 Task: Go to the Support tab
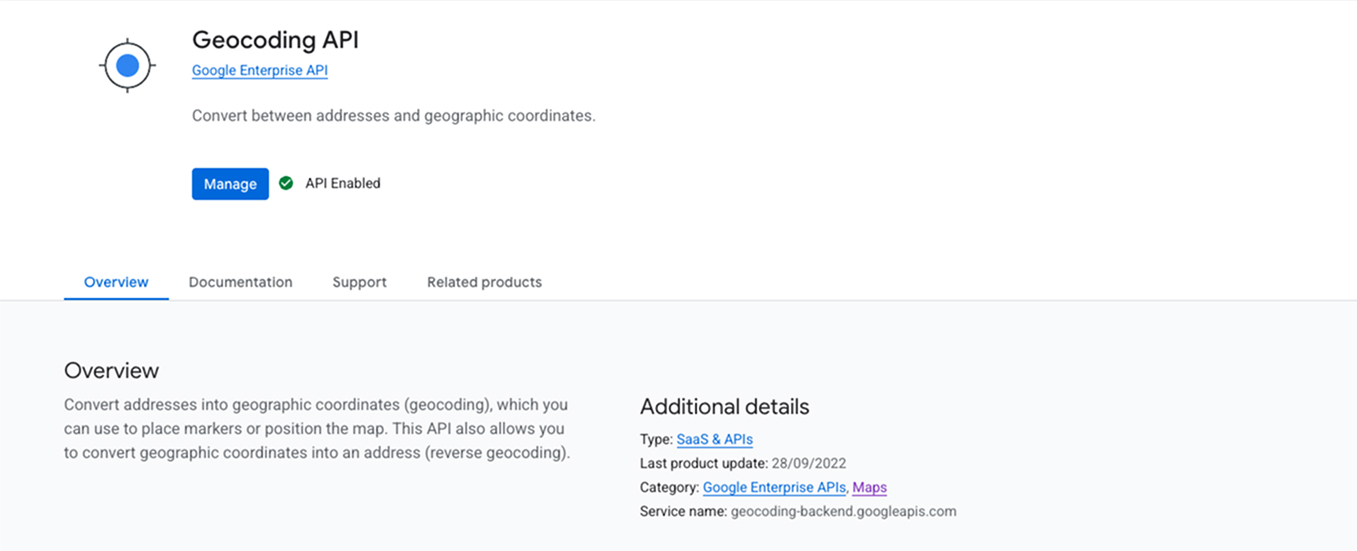tap(359, 282)
